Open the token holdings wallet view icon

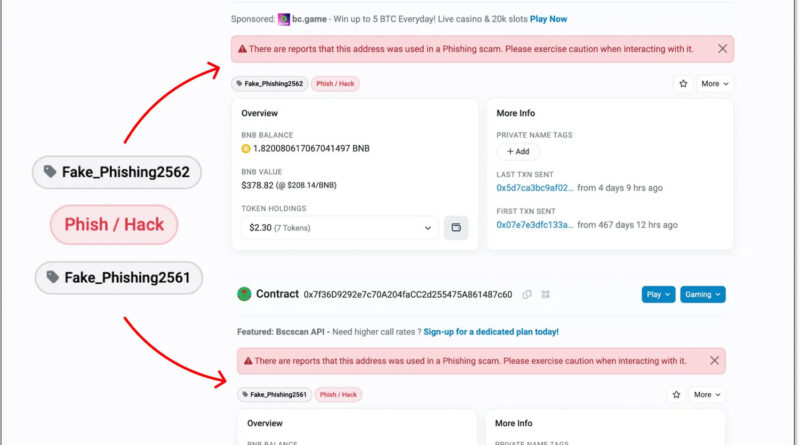tap(456, 228)
